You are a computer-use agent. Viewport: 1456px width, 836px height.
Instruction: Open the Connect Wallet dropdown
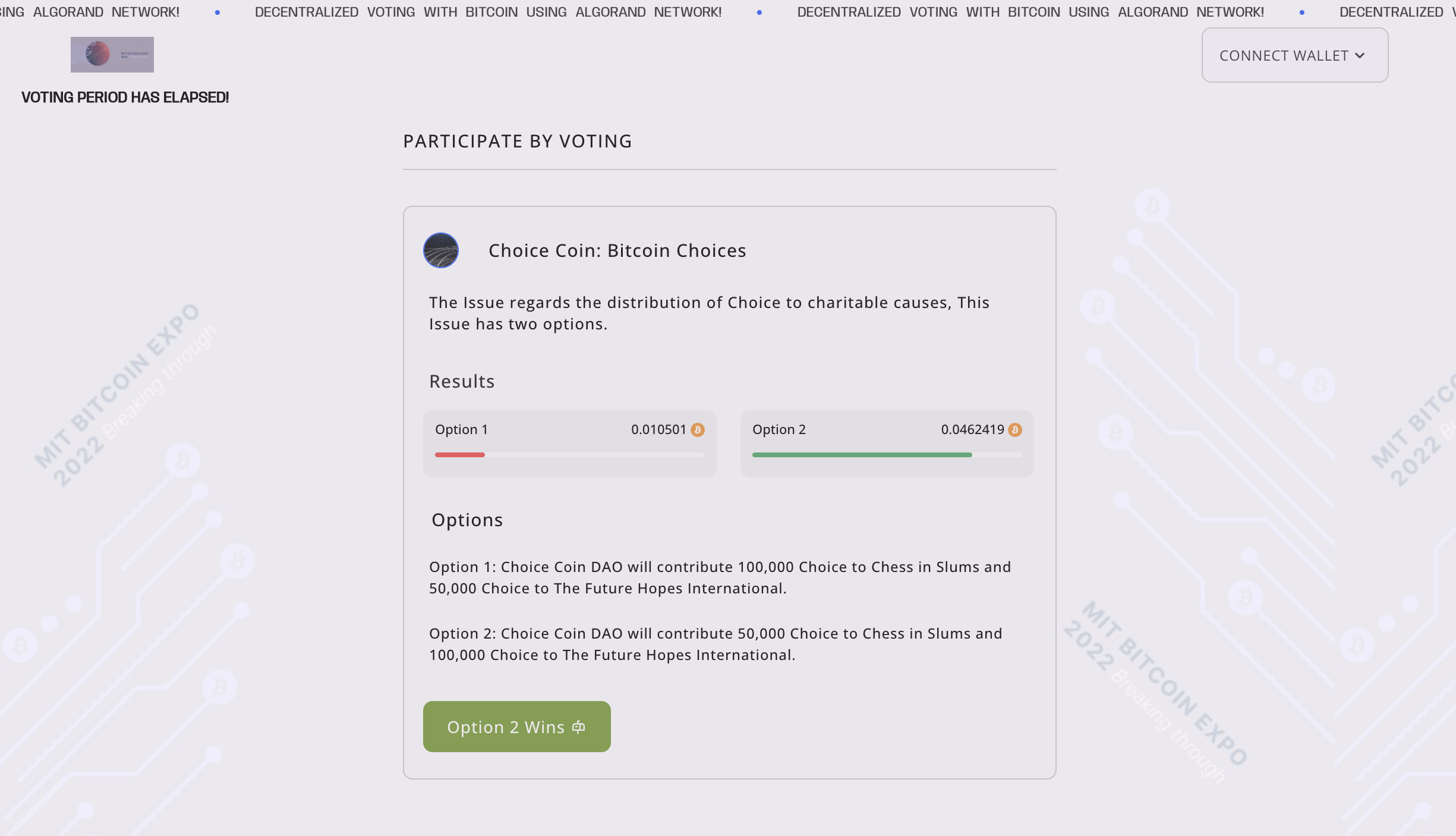[x=1294, y=55]
